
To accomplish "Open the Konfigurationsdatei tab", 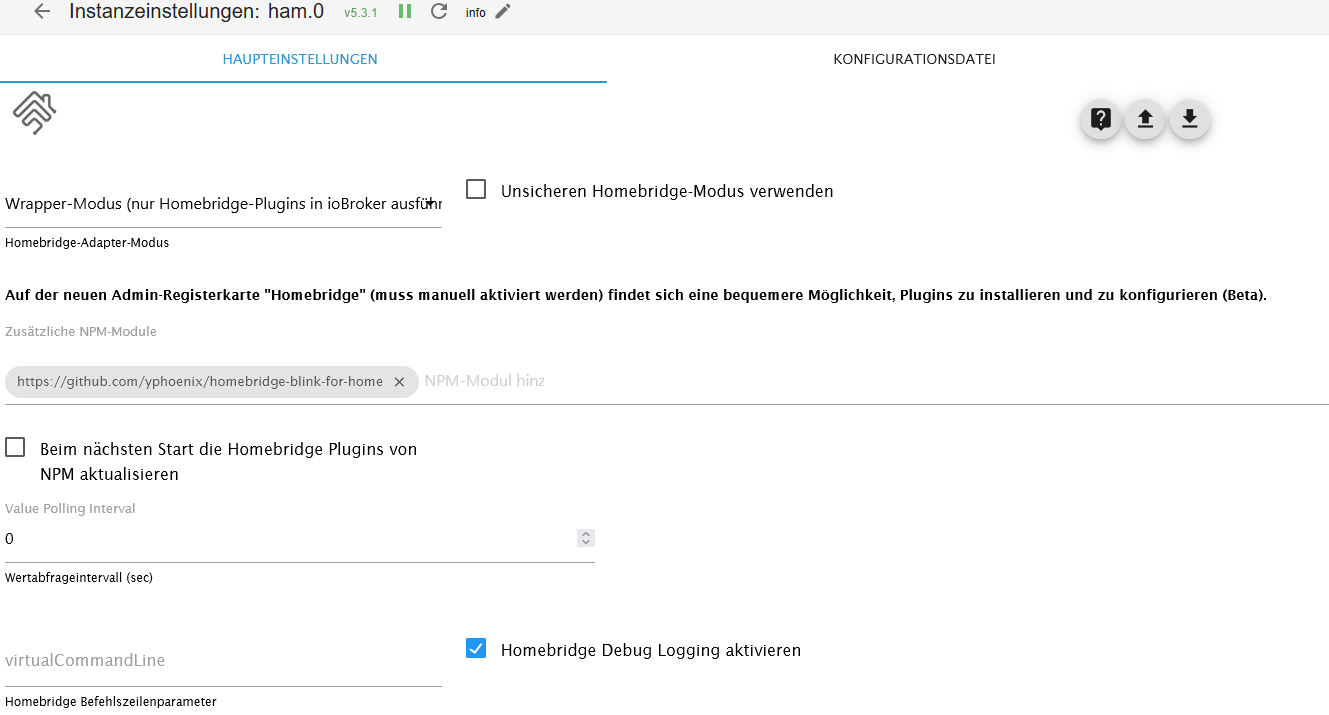I will point(914,59).
